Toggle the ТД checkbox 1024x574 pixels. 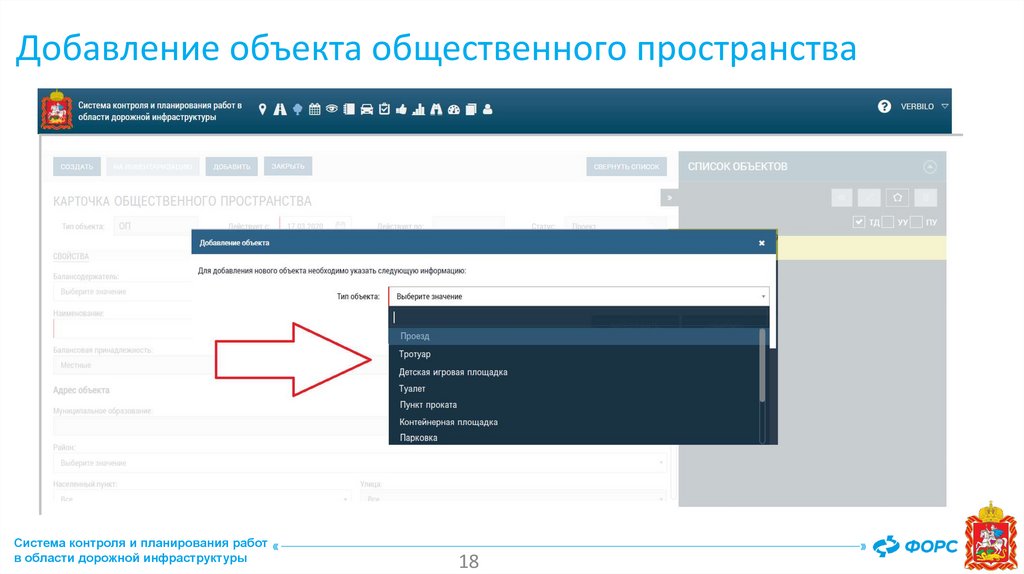click(859, 222)
